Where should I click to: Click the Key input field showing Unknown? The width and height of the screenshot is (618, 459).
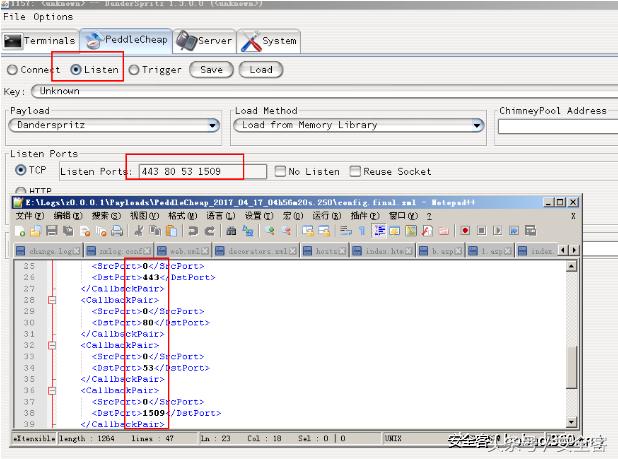pos(324,91)
